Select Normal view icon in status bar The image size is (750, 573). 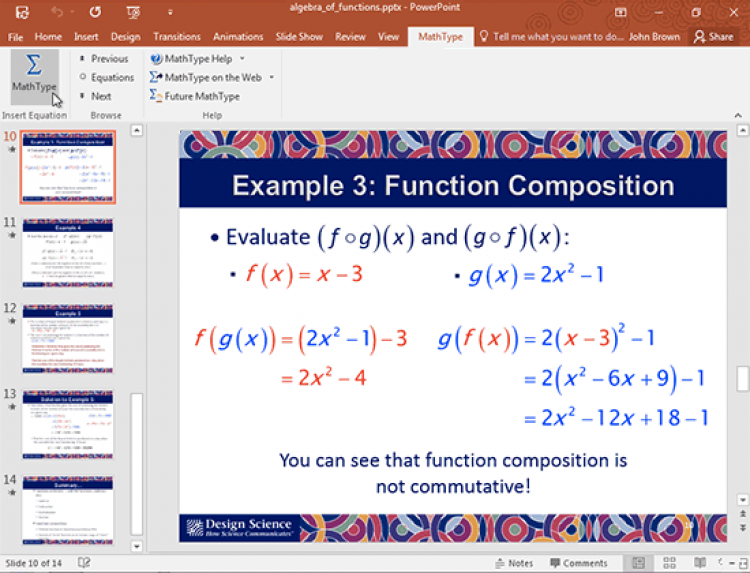[x=638, y=562]
